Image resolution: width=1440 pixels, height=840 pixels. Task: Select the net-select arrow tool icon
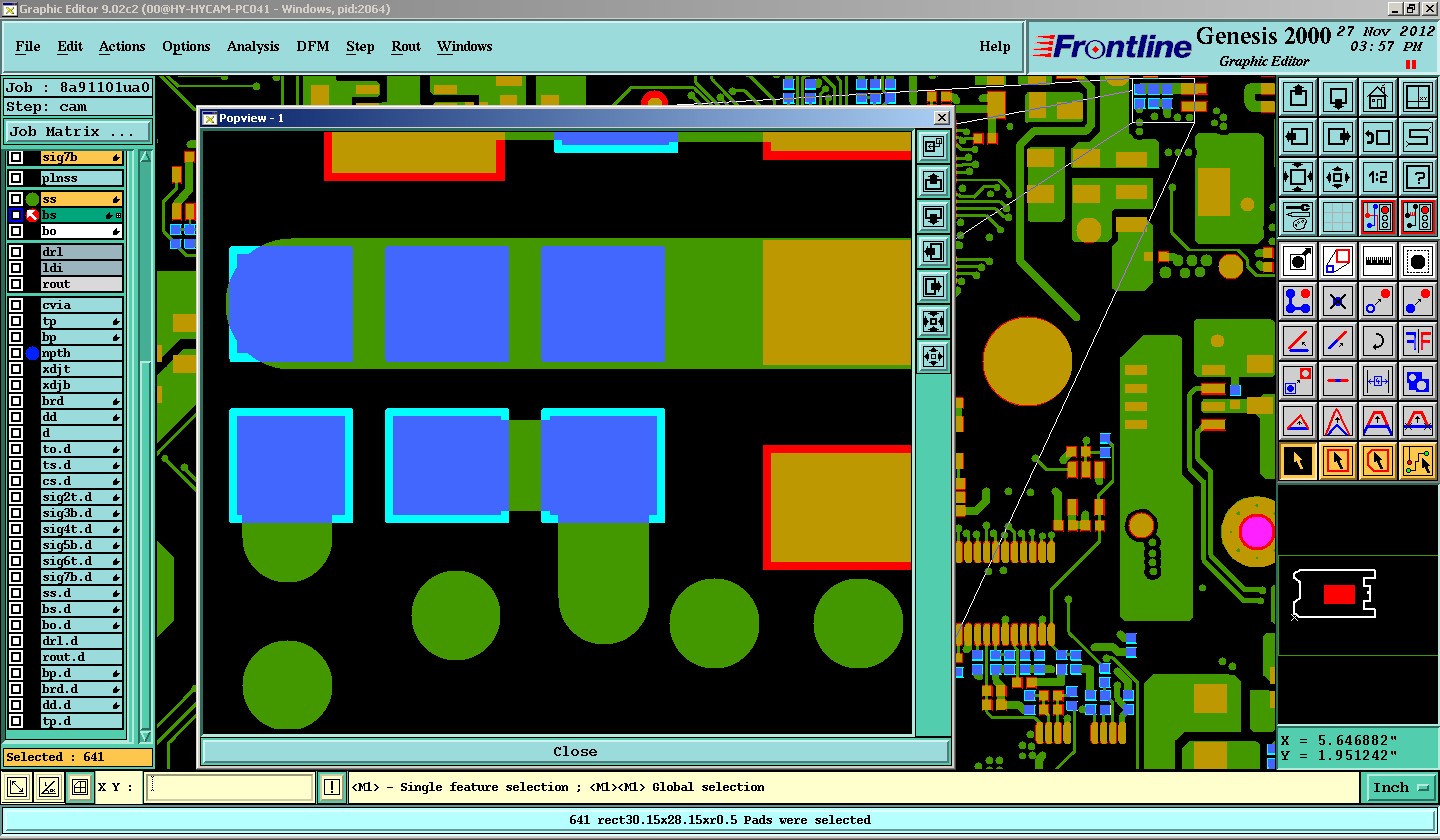[1418, 461]
